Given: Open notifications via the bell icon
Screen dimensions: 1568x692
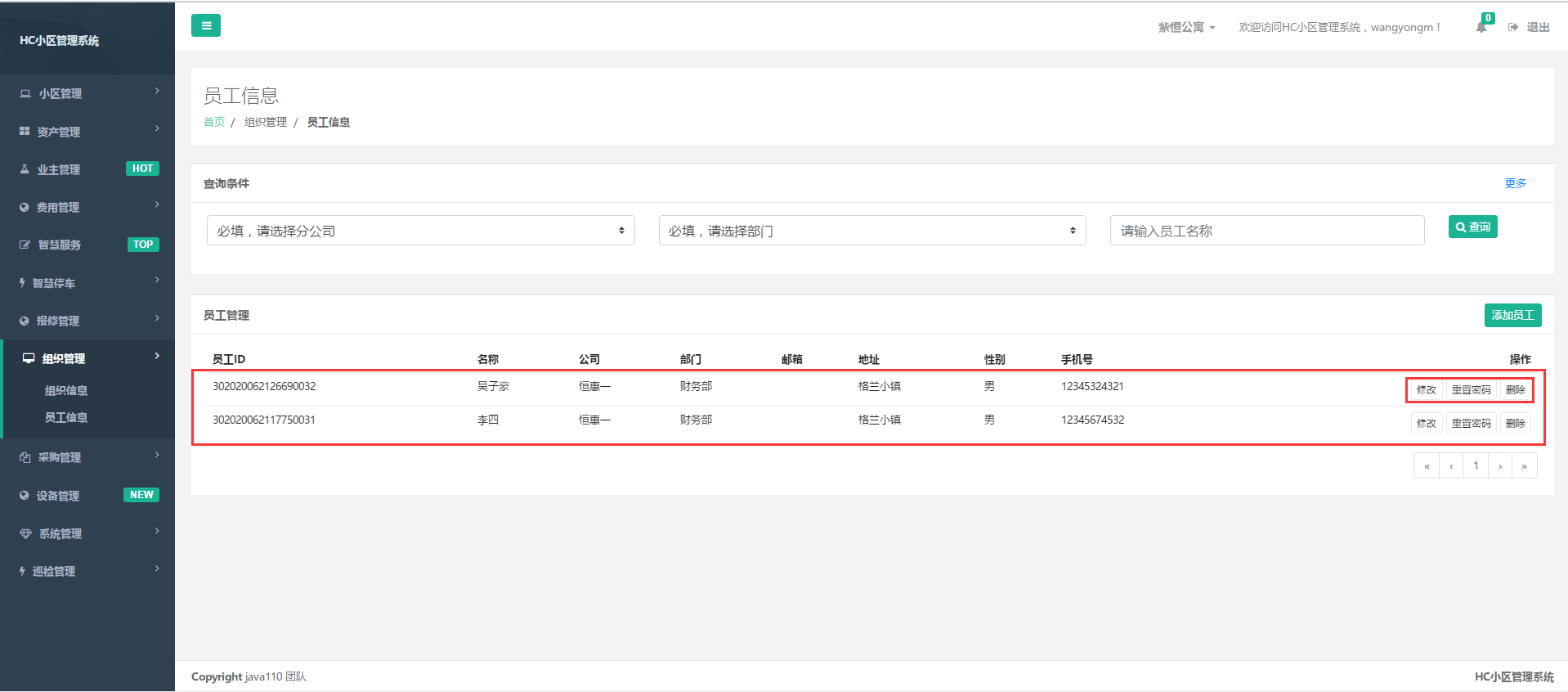Looking at the screenshot, I should click(1481, 27).
